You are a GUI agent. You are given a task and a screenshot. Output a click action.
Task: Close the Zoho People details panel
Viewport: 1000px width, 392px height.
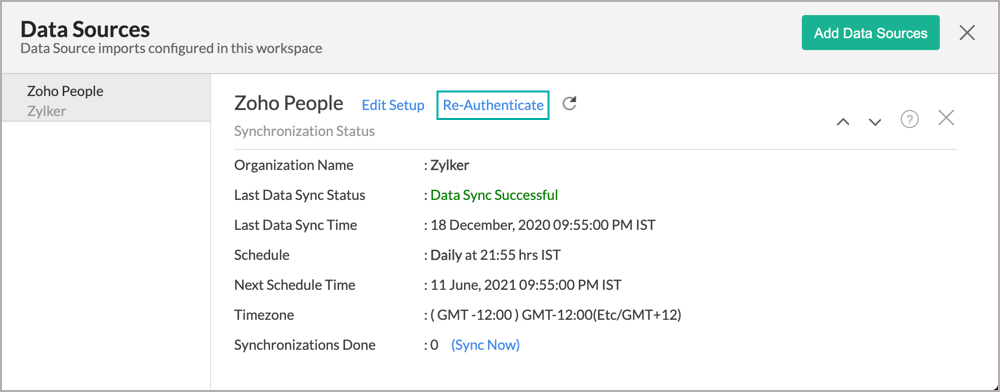(x=946, y=118)
